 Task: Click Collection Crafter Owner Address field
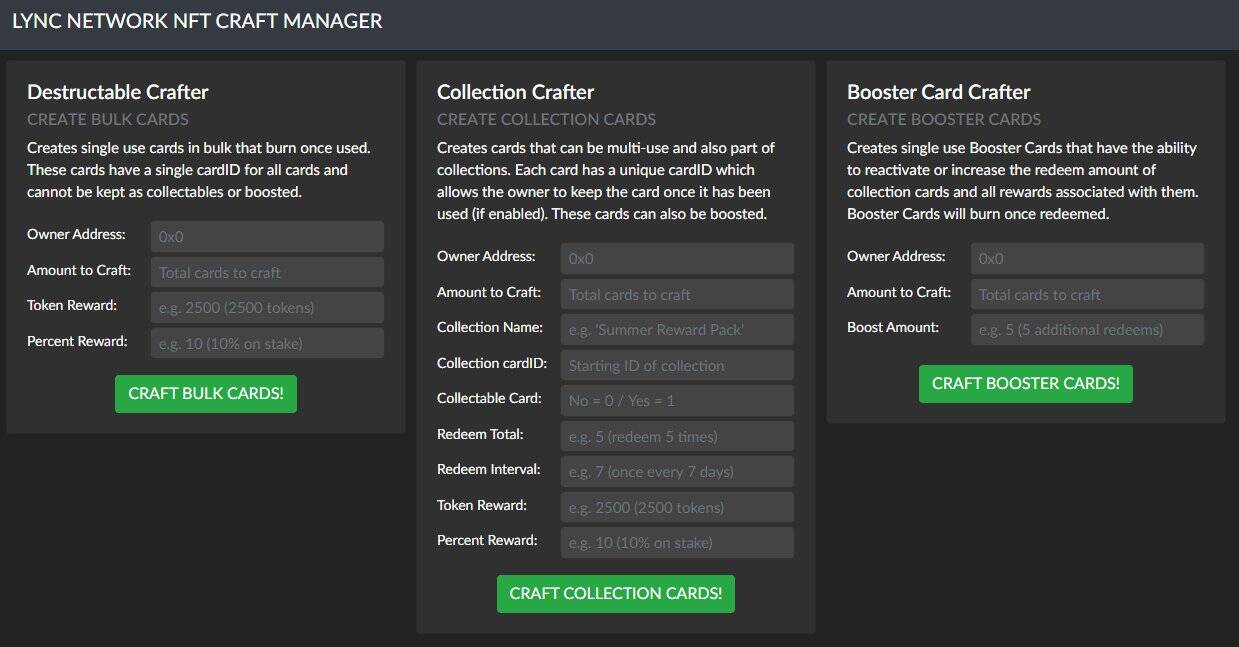(677, 259)
